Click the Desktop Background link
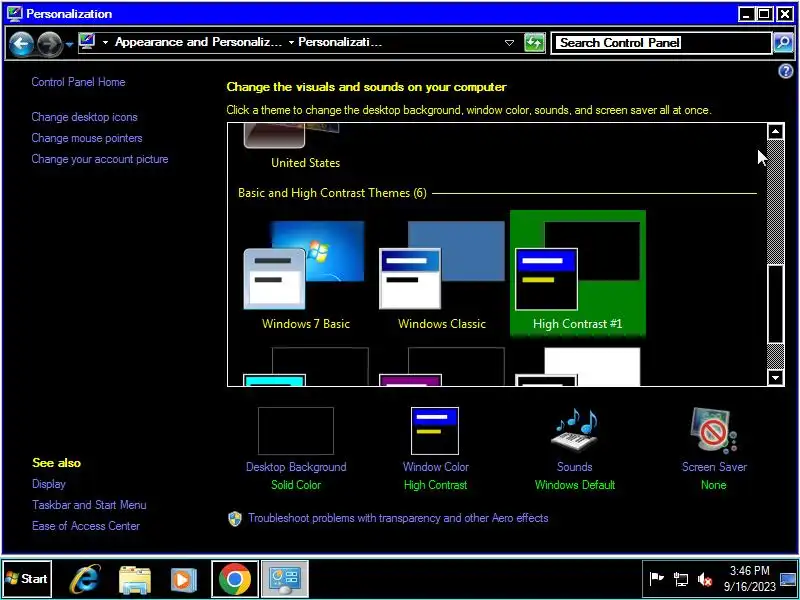Image resolution: width=800 pixels, height=600 pixels. point(296,467)
